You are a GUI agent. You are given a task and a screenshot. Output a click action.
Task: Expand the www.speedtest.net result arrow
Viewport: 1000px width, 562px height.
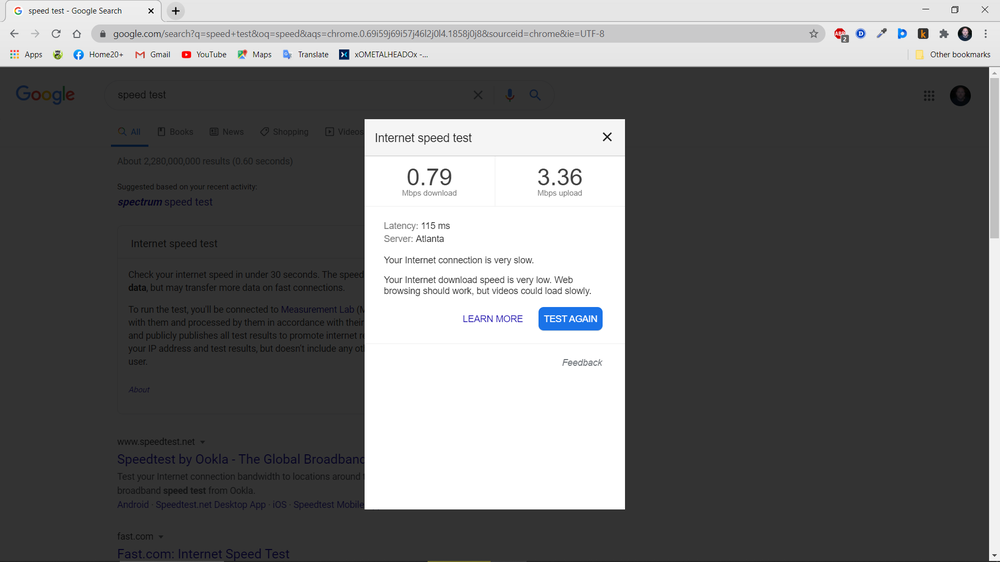coord(203,442)
